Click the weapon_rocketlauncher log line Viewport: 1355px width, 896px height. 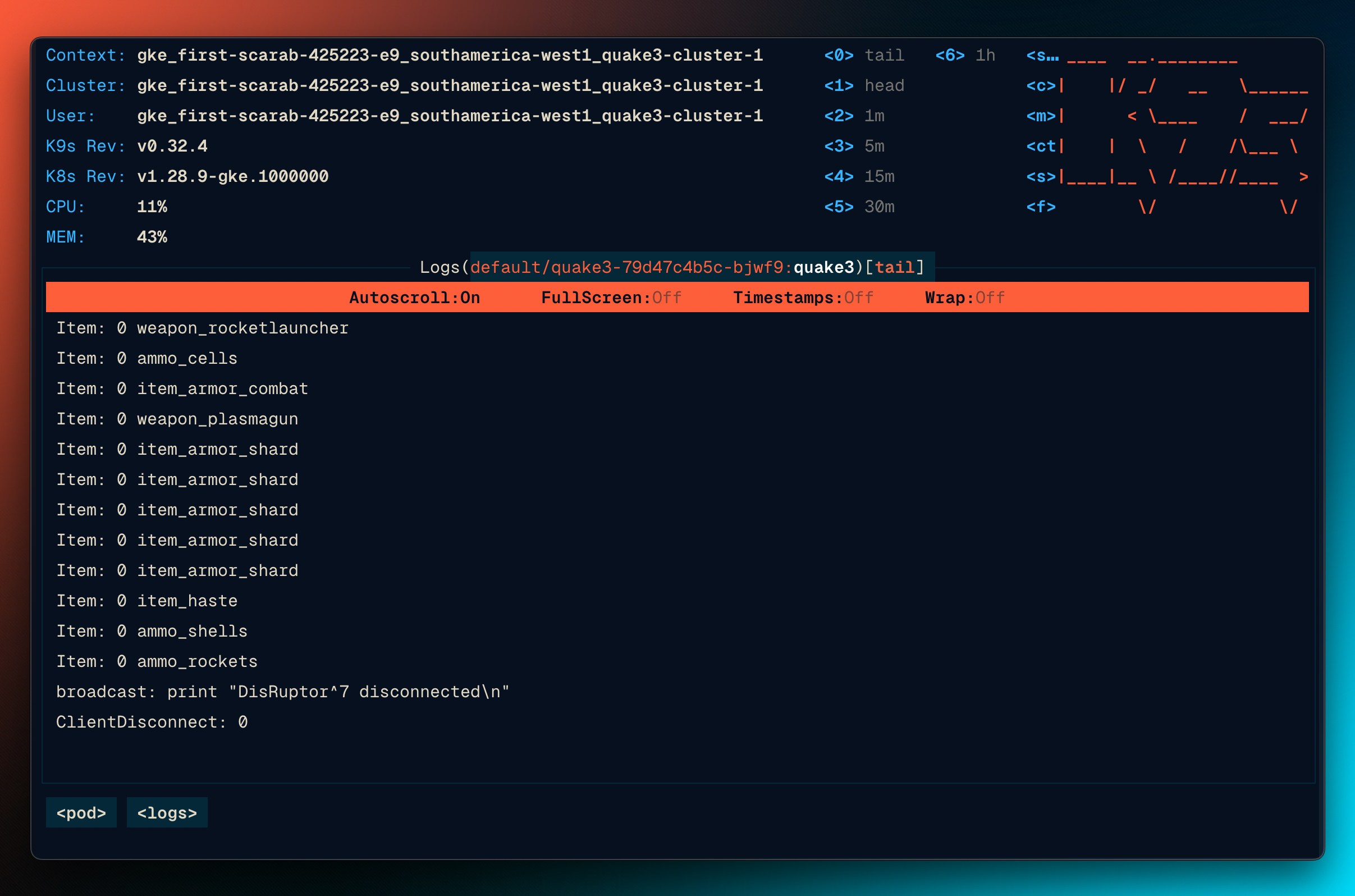pyautogui.click(x=202, y=328)
